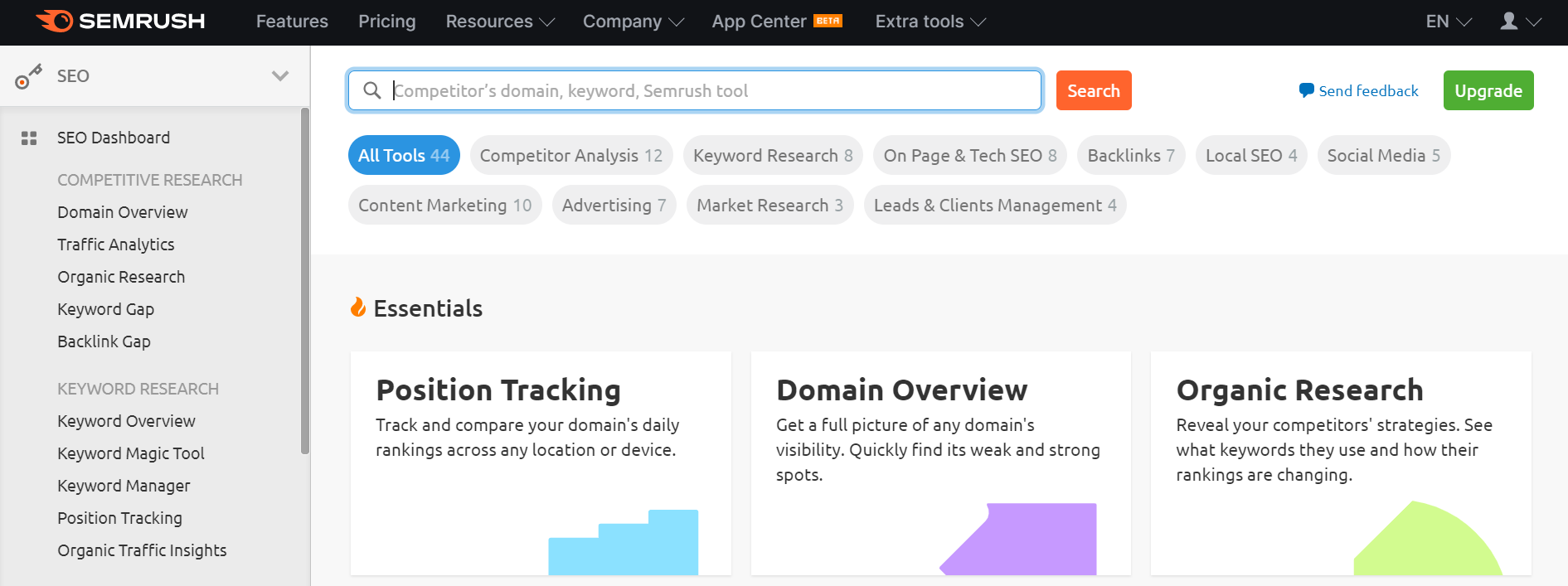Select the Market Research 3 filter

pos(770,205)
